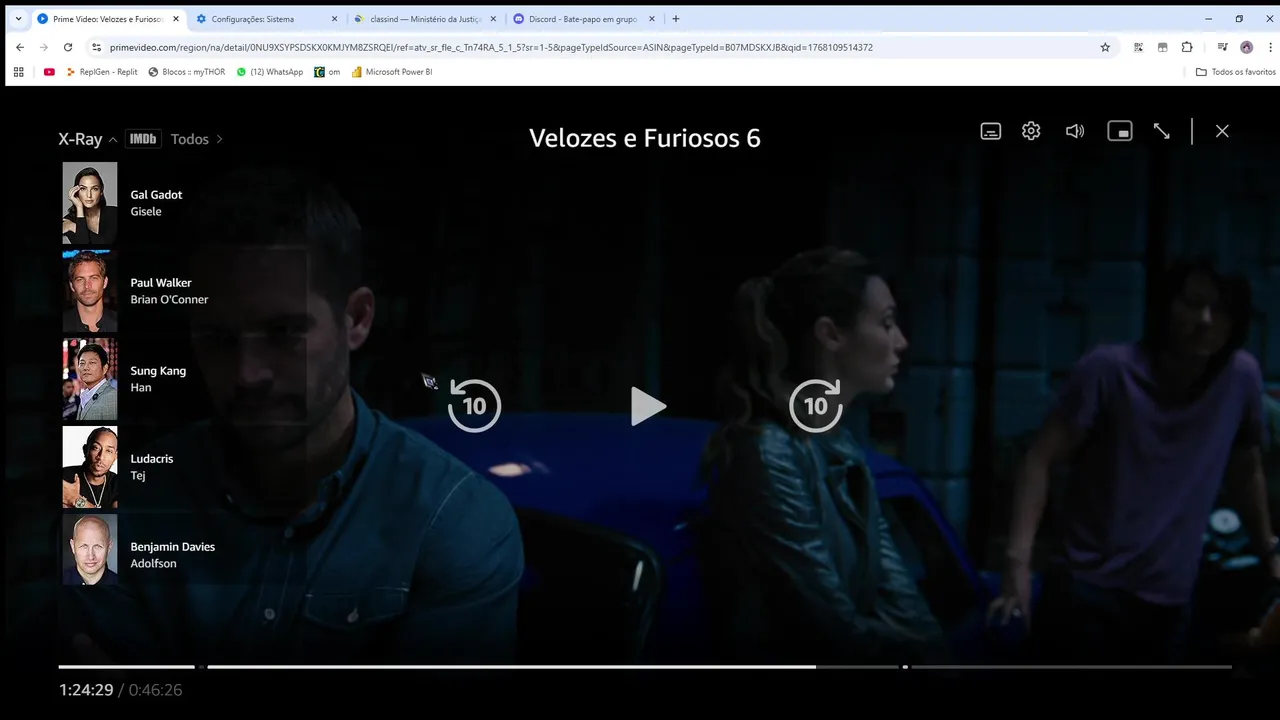Image resolution: width=1280 pixels, height=720 pixels.
Task: Open the tab search dropdown
Action: pyautogui.click(x=18, y=19)
